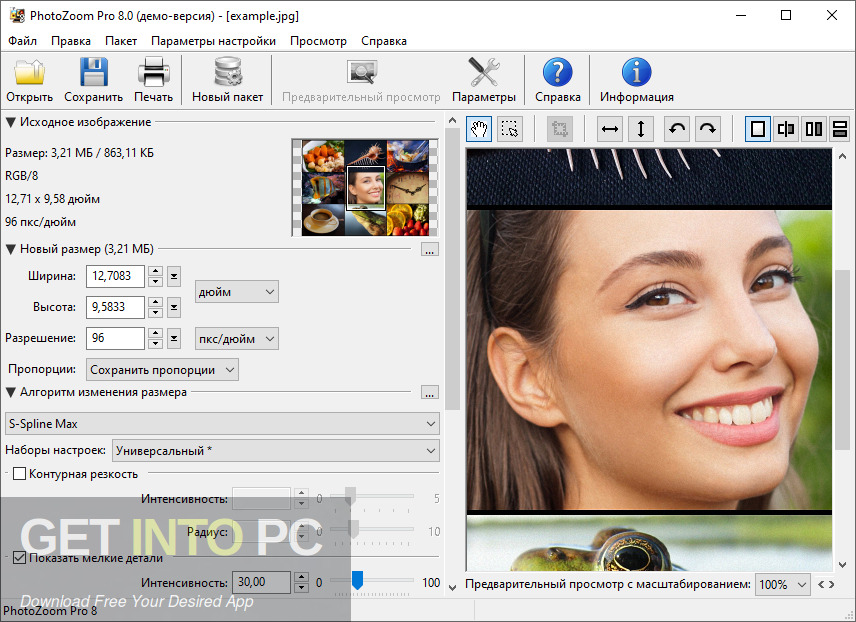Viewport: 856px width, 622px height.
Task: Select the hand pan tool
Action: (479, 129)
